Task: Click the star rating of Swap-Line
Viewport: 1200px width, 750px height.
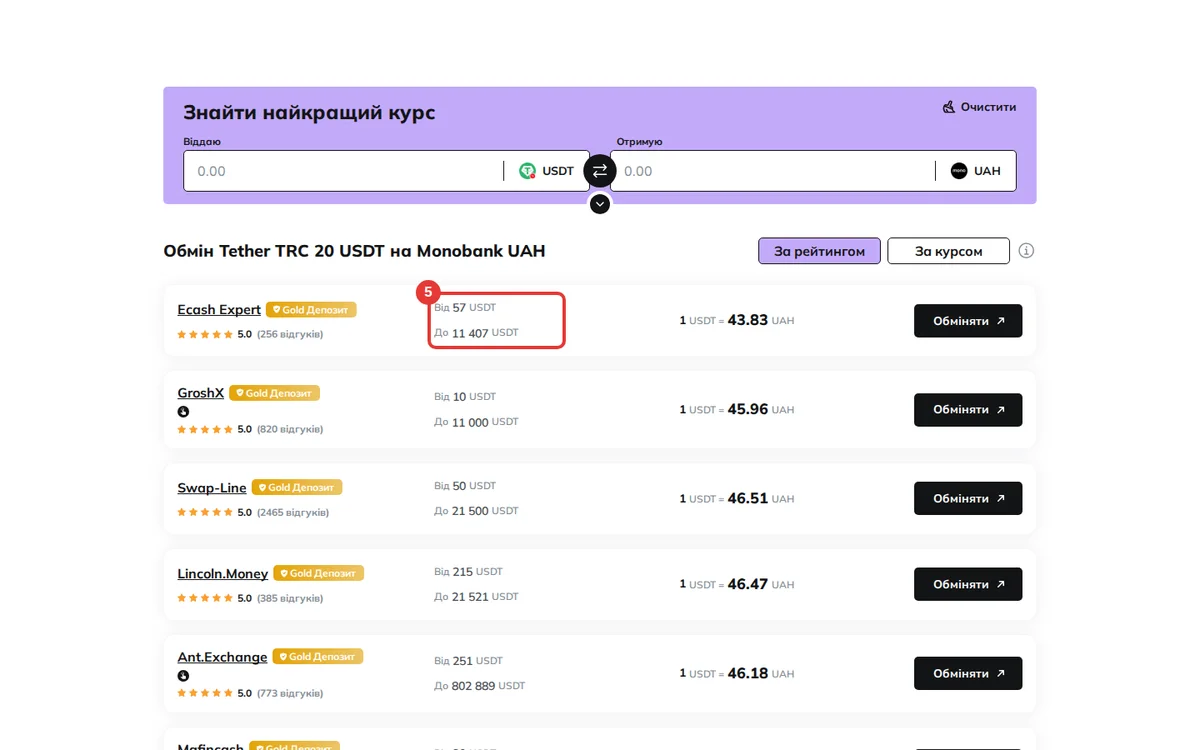Action: tap(204, 512)
